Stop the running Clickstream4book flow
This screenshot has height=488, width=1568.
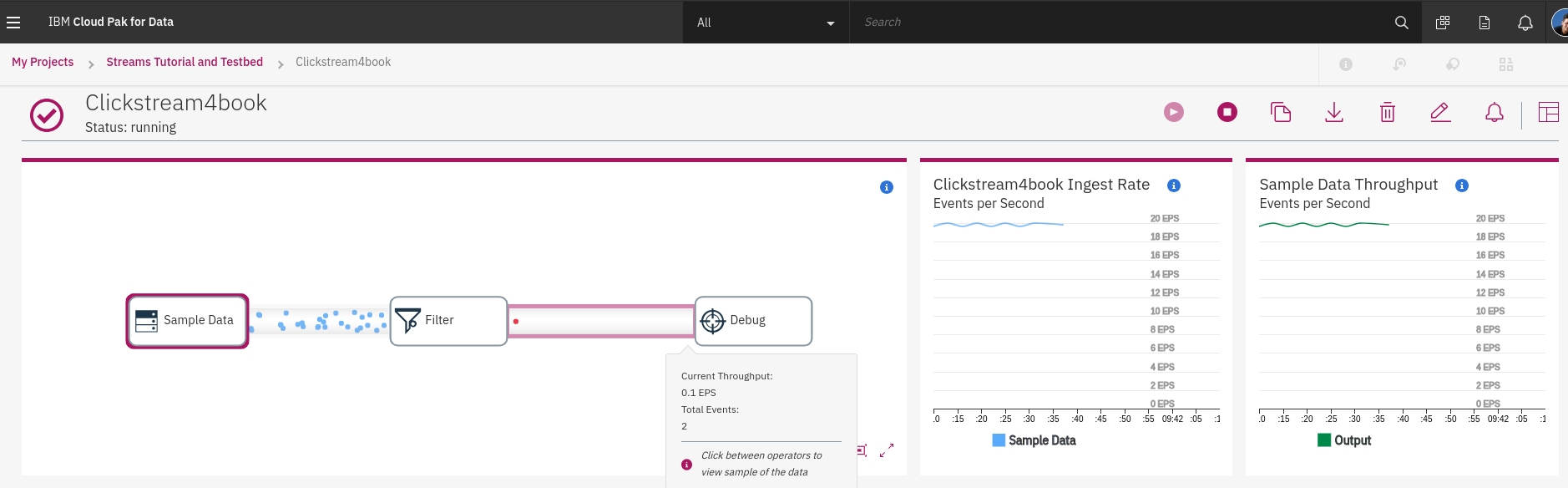[x=1227, y=112]
